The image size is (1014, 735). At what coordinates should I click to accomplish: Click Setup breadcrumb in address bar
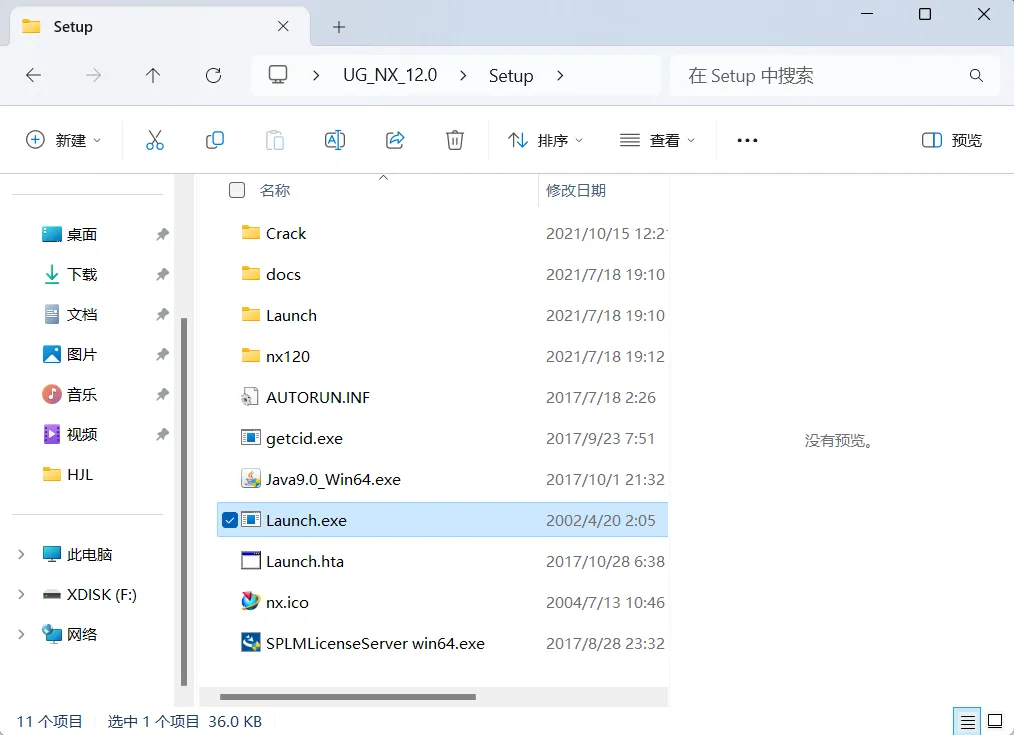[511, 76]
